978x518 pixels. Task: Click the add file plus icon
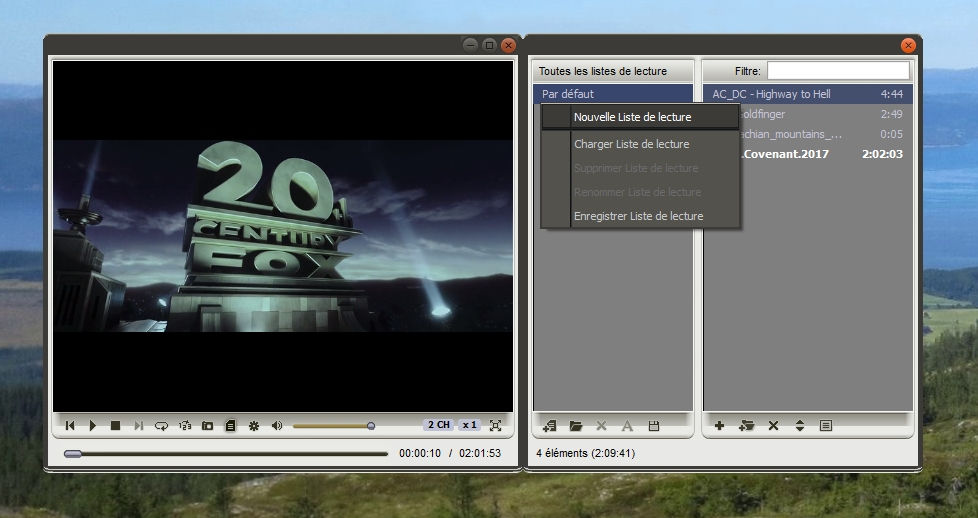point(719,426)
